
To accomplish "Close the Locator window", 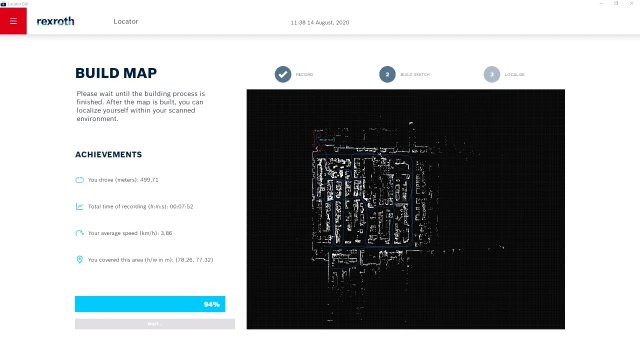I will click(x=631, y=3).
